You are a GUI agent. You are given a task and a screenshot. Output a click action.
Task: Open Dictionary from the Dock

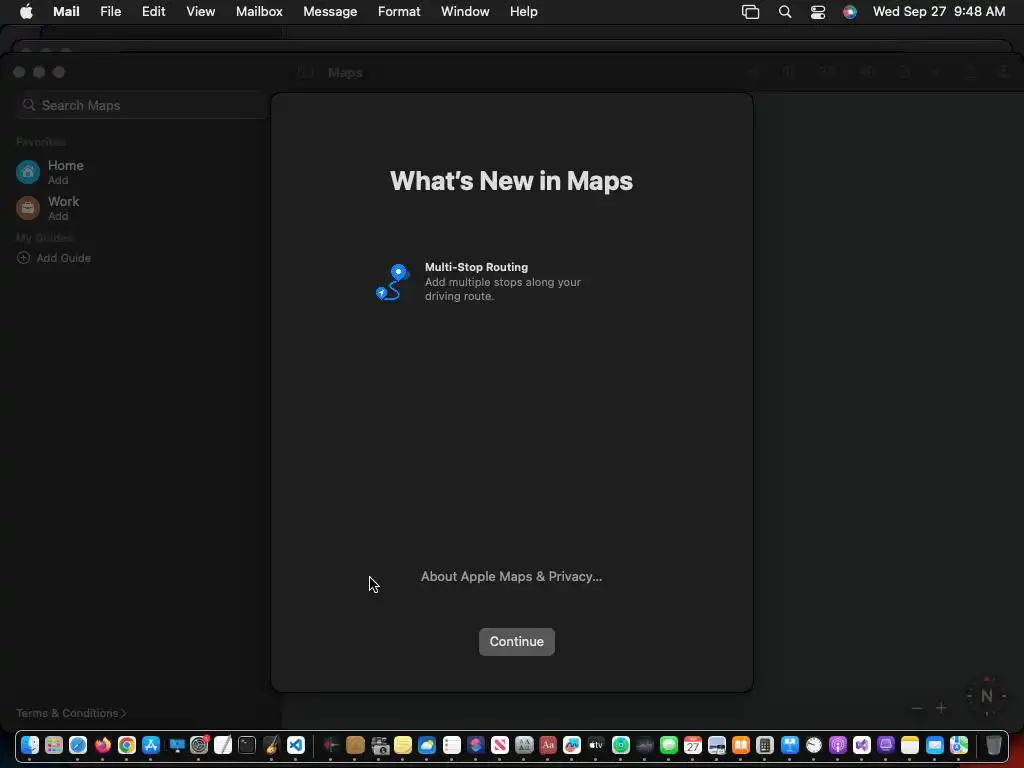click(548, 745)
